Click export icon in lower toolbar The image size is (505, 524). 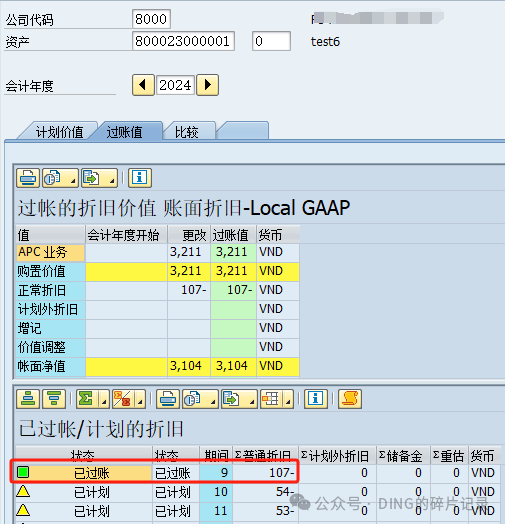click(x=232, y=399)
